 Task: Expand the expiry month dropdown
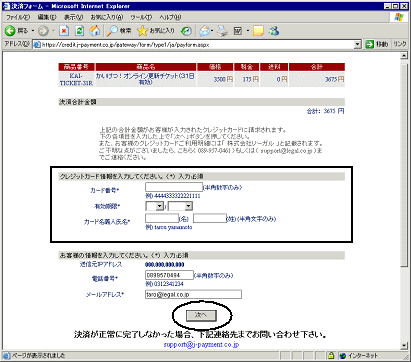point(160,206)
